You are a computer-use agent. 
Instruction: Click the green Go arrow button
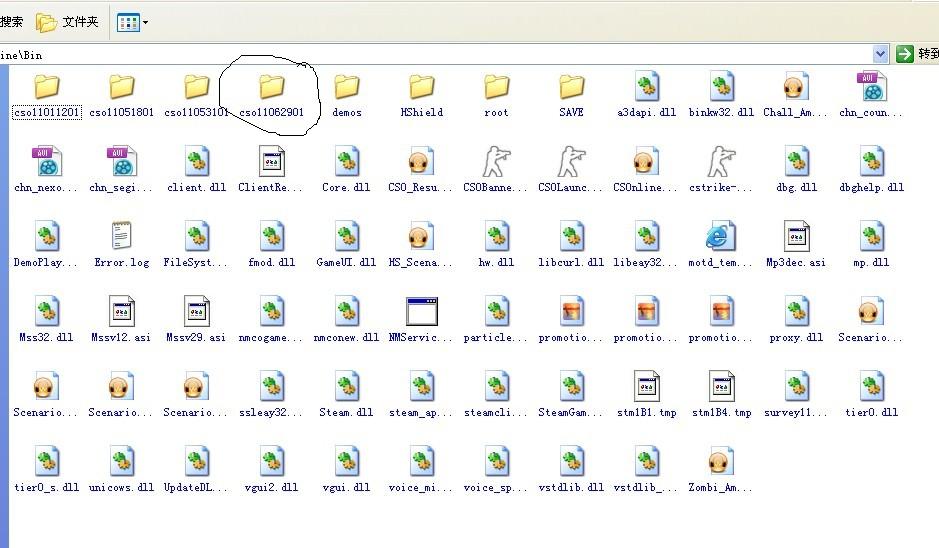pyautogui.click(x=904, y=55)
